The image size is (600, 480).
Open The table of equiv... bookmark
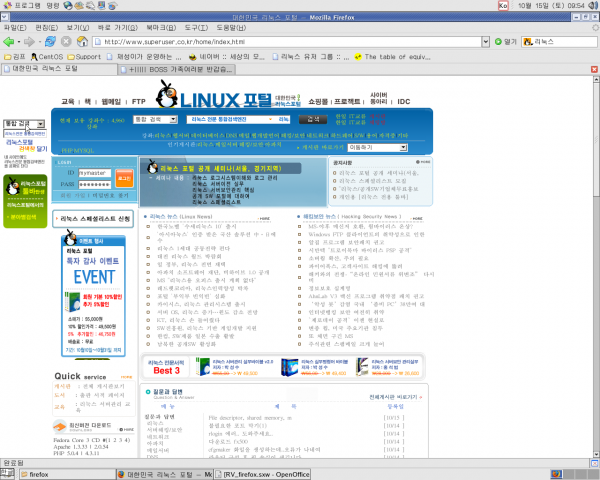pyautogui.click(x=393, y=57)
